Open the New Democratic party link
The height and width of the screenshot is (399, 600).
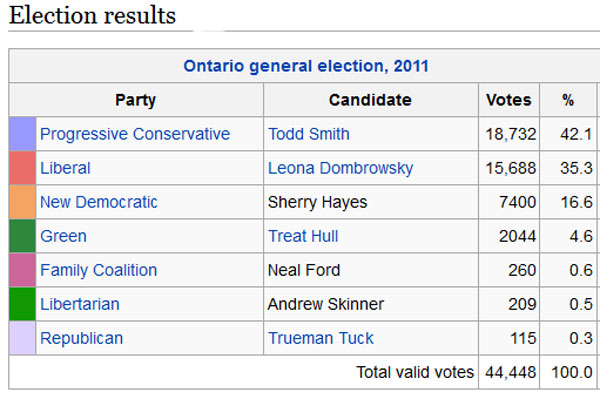(x=99, y=202)
